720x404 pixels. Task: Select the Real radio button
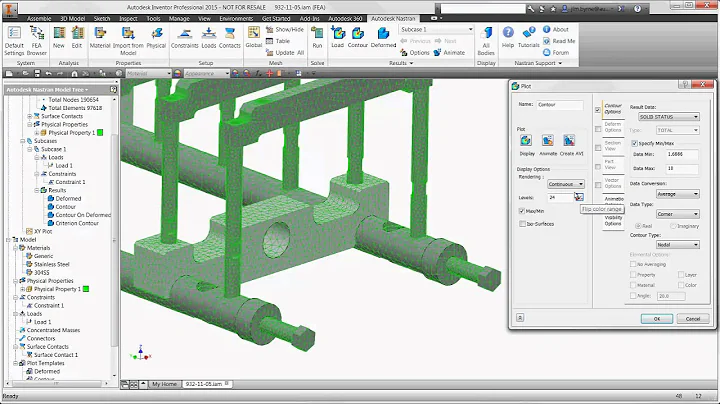click(638, 226)
